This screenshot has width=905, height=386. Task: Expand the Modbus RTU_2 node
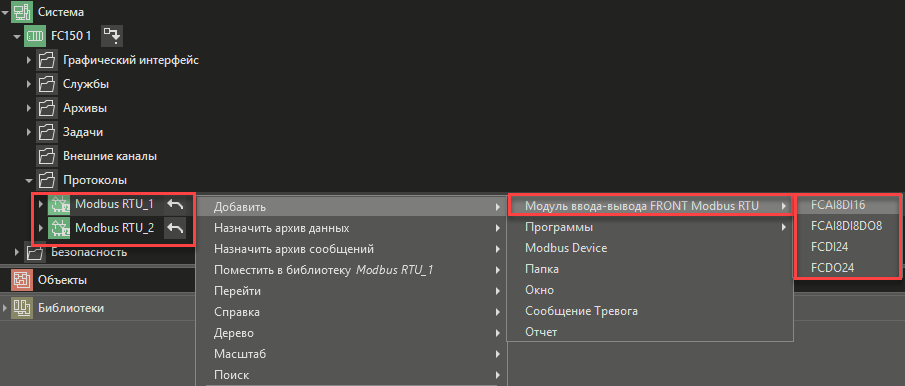[x=40, y=228]
